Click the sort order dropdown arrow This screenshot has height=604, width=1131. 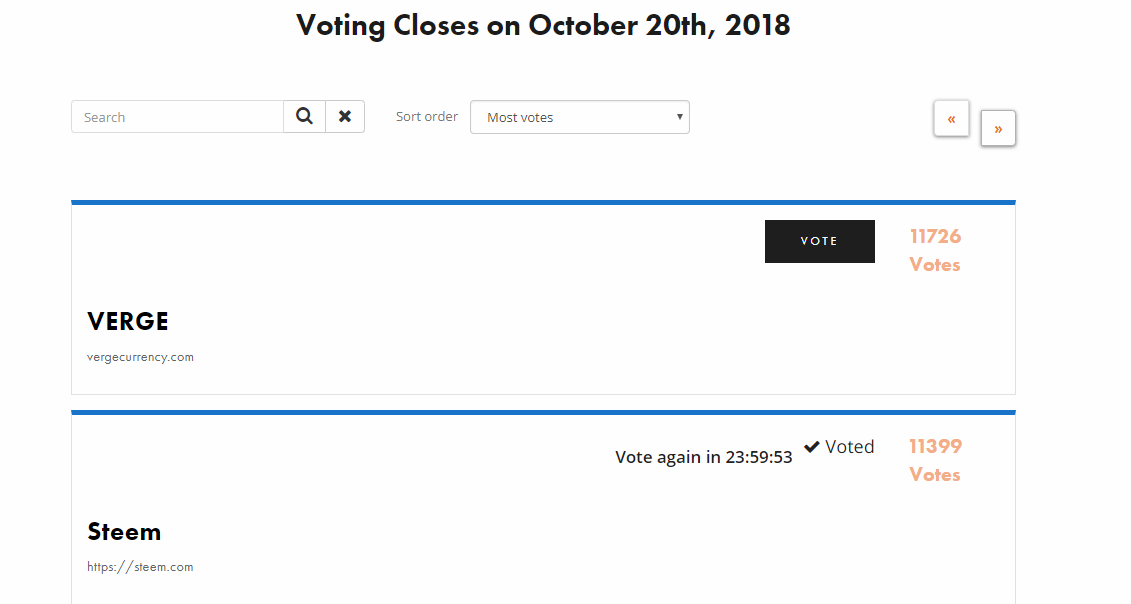click(x=679, y=117)
